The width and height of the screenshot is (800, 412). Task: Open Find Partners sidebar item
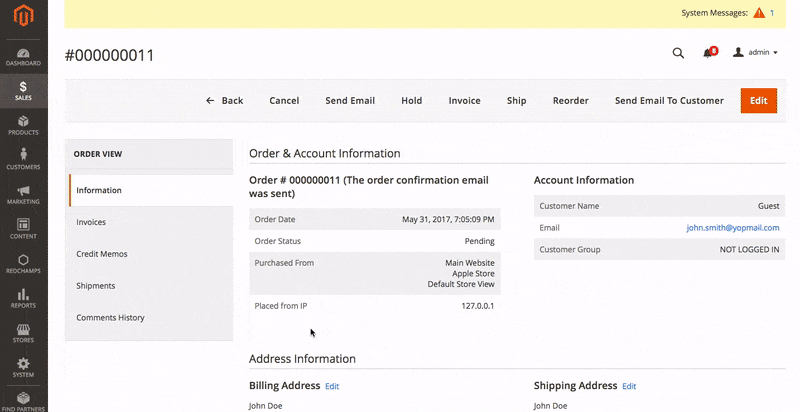23,402
